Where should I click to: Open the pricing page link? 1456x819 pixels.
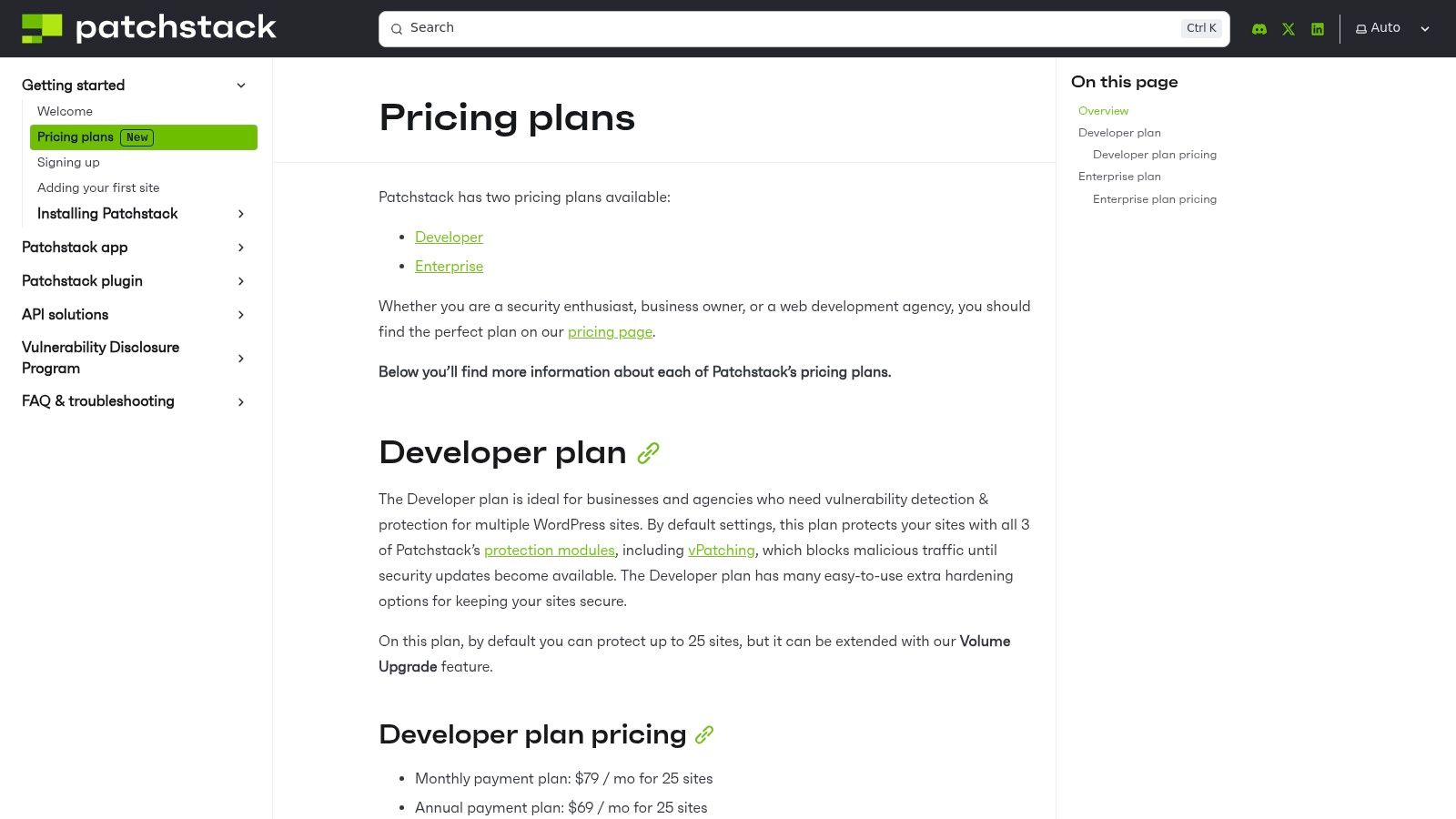pyautogui.click(x=609, y=332)
